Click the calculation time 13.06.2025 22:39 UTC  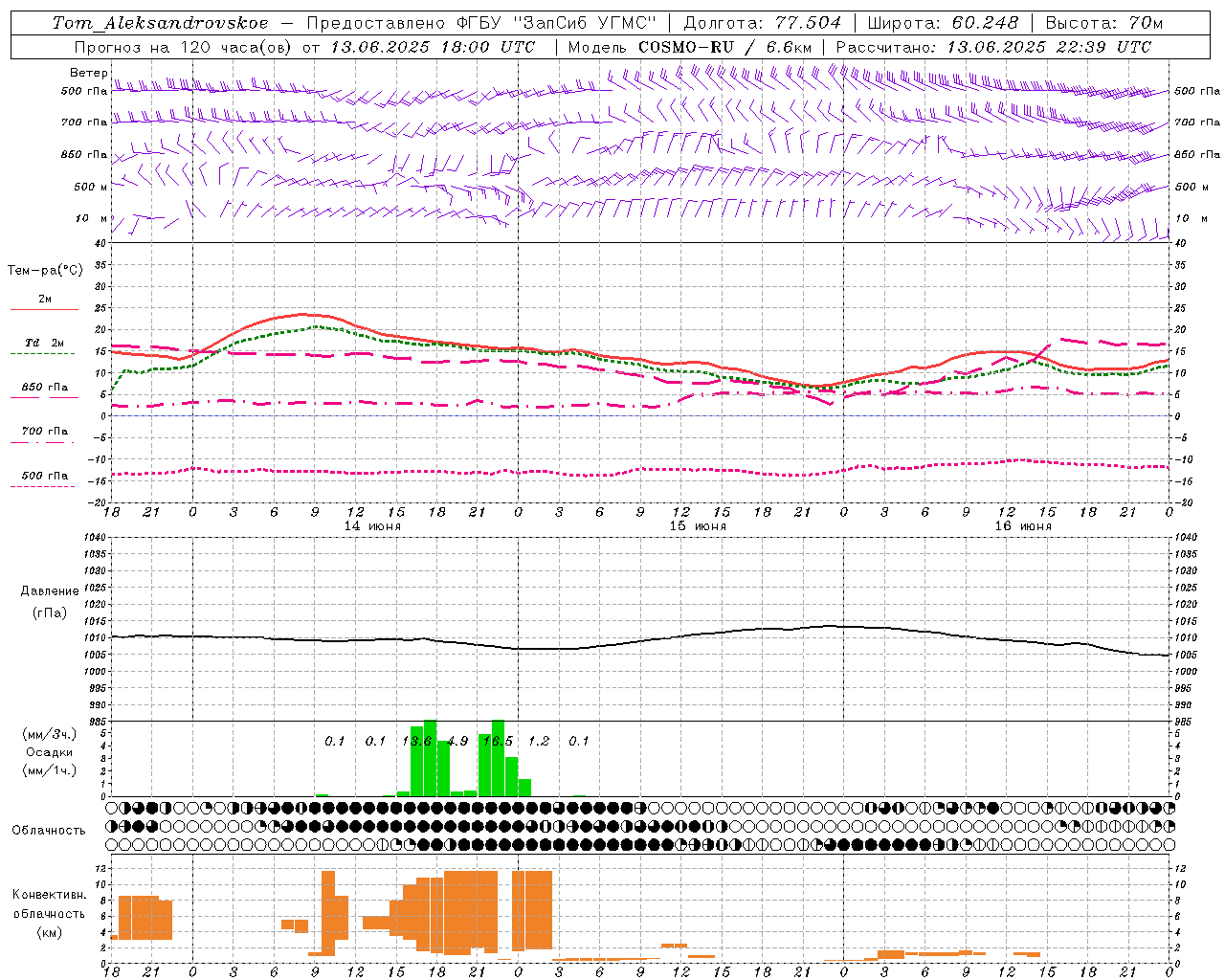(1049, 47)
